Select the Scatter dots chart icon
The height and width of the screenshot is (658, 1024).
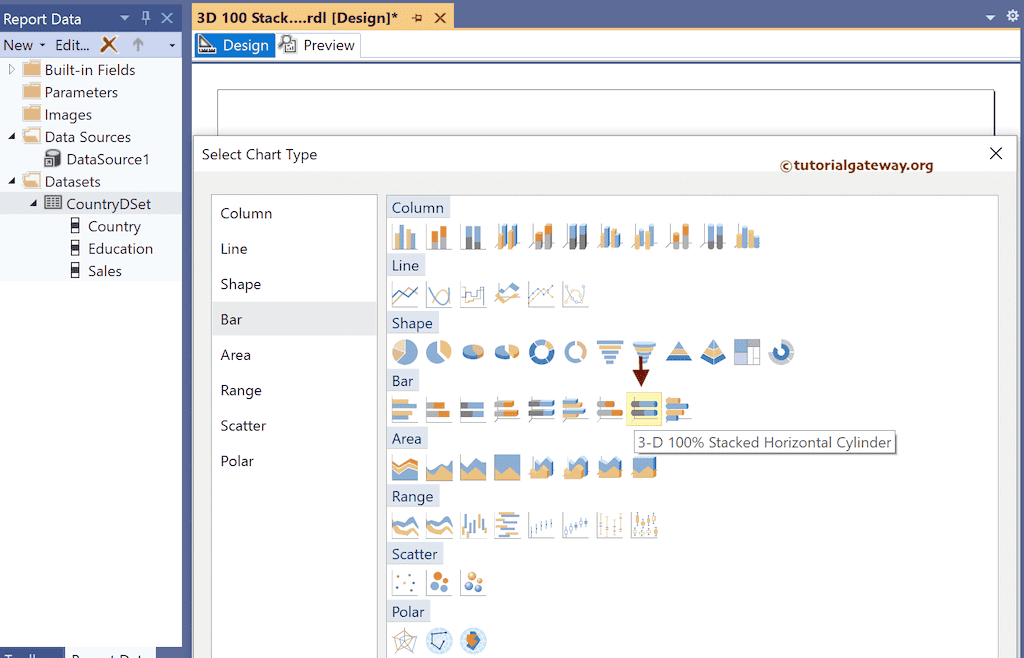[x=405, y=582]
